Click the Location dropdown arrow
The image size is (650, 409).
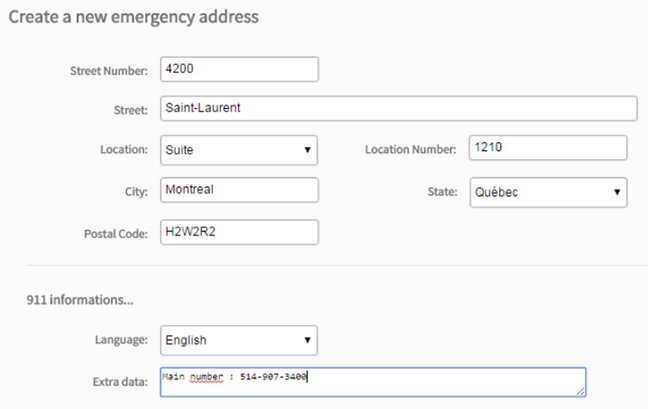[x=307, y=150]
